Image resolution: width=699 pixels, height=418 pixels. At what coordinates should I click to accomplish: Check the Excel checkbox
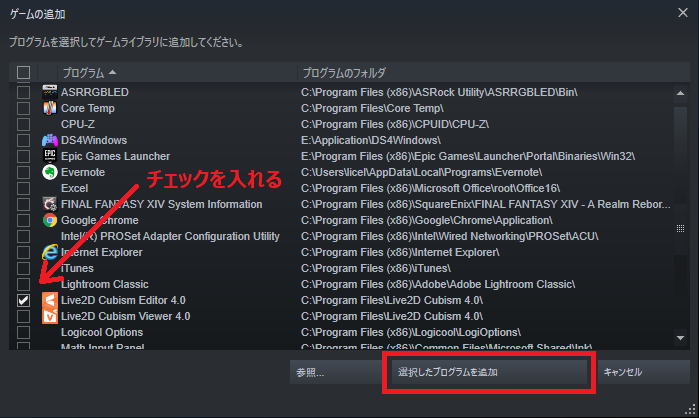[23, 189]
